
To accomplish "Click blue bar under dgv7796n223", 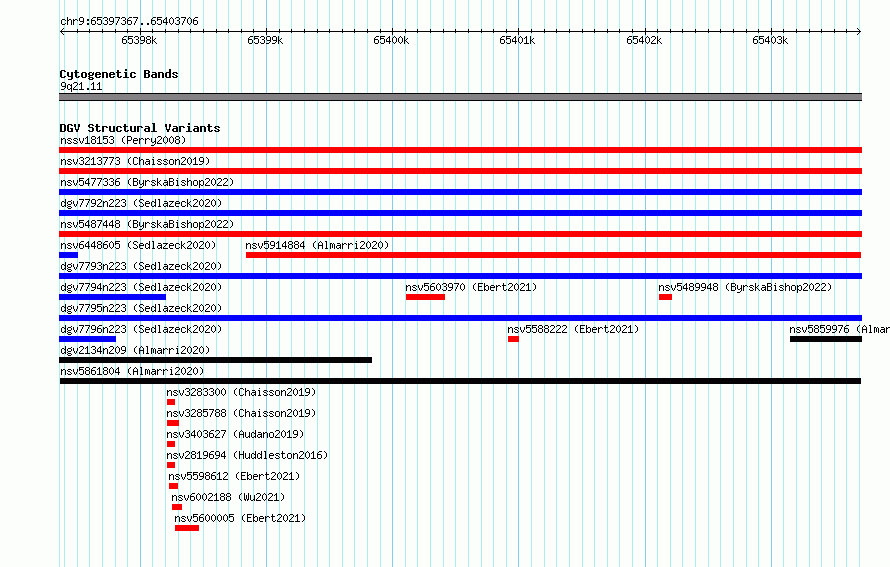I will (87, 339).
